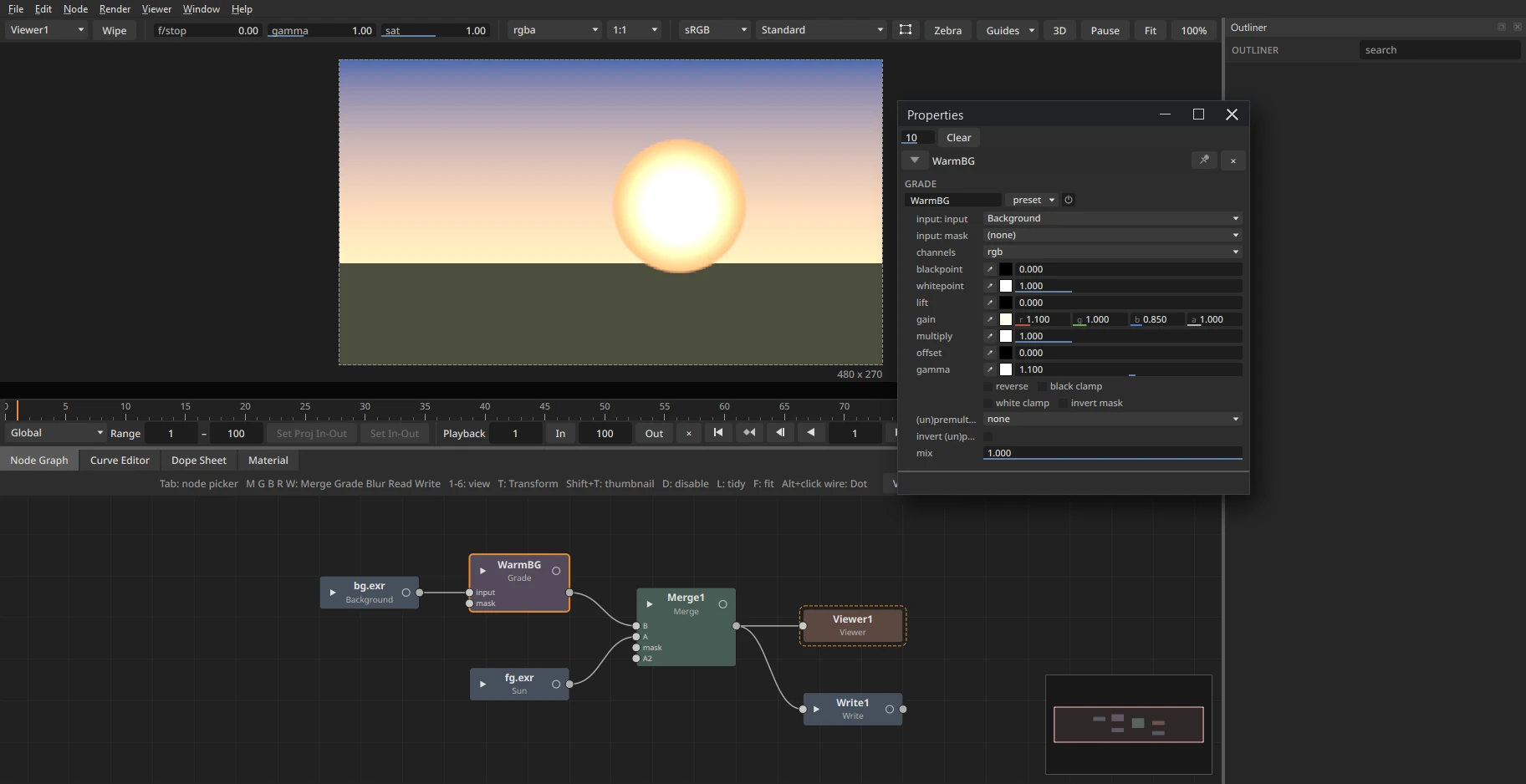
Task: Open the input: input Background dropdown
Action: coord(1112,218)
